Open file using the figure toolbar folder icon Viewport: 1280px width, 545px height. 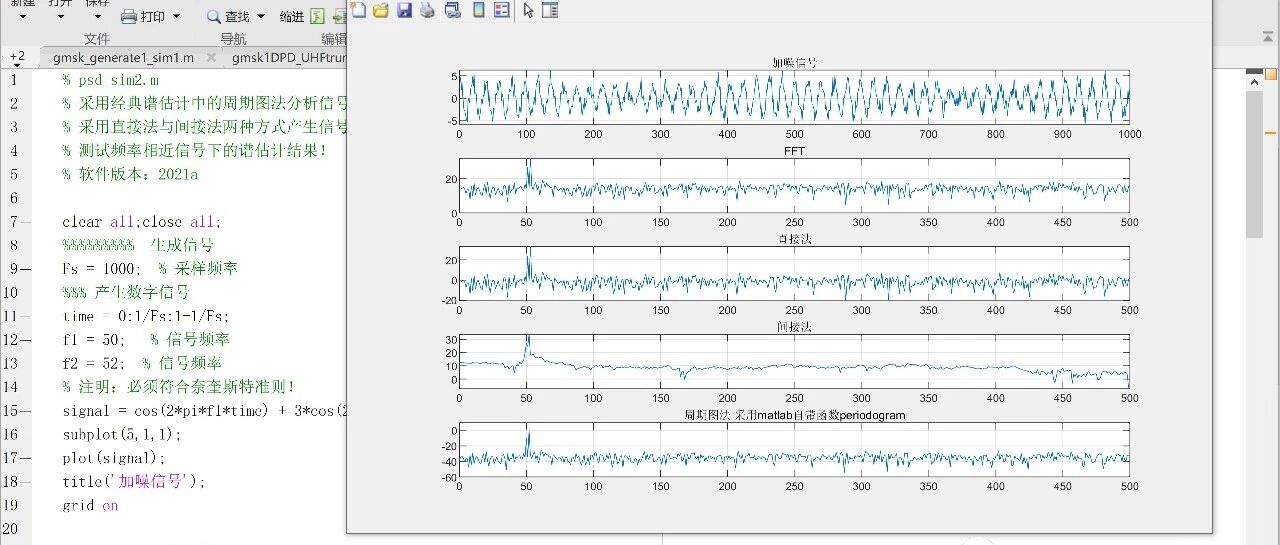[381, 10]
